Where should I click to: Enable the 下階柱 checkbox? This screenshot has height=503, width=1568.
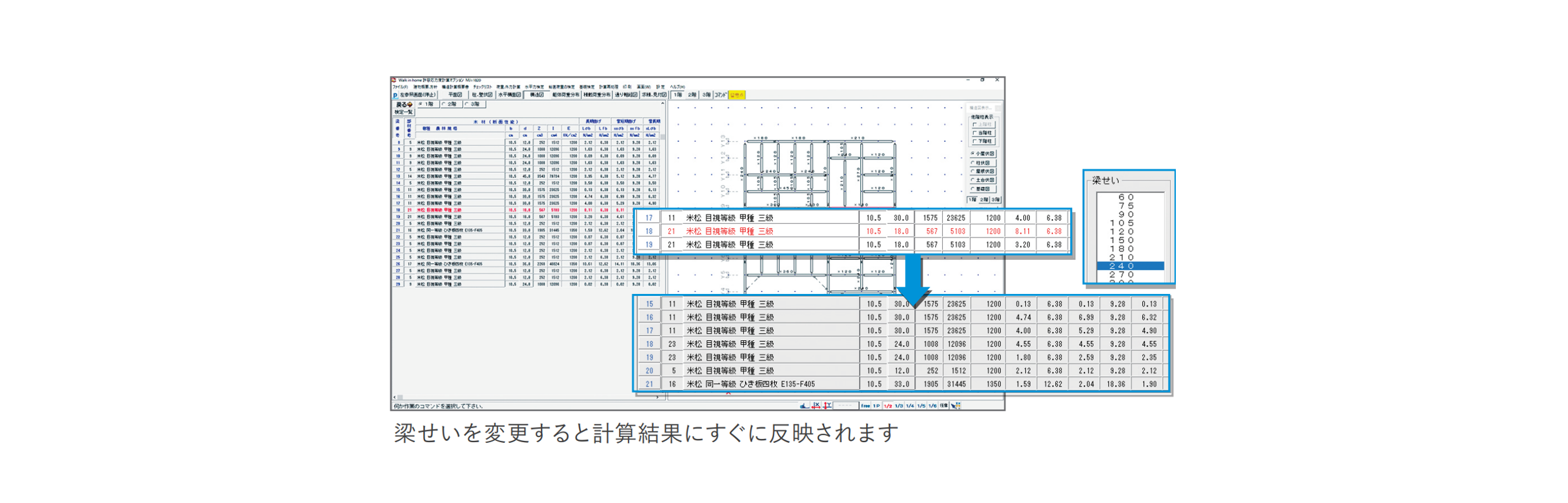pyautogui.click(x=983, y=141)
